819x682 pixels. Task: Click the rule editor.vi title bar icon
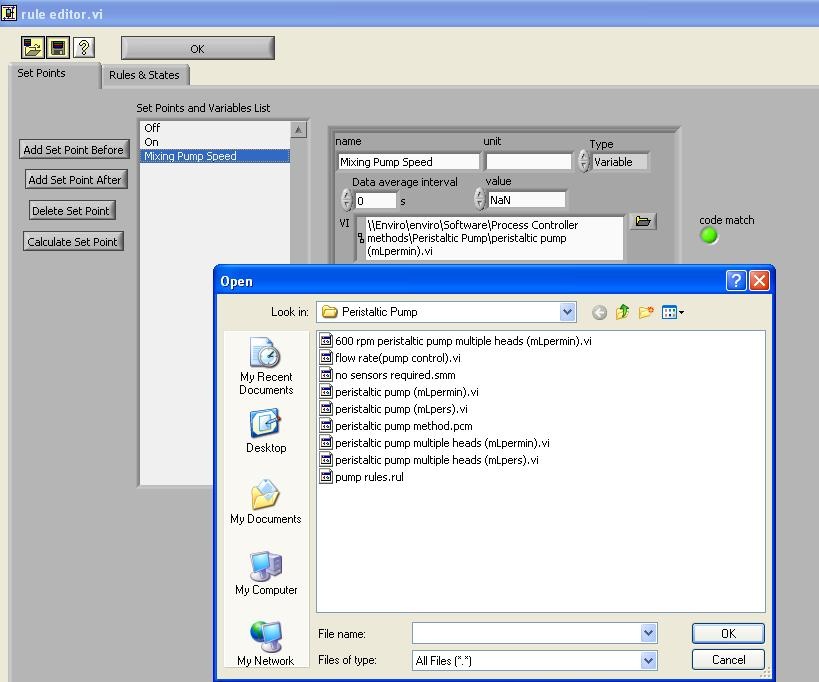click(8, 13)
